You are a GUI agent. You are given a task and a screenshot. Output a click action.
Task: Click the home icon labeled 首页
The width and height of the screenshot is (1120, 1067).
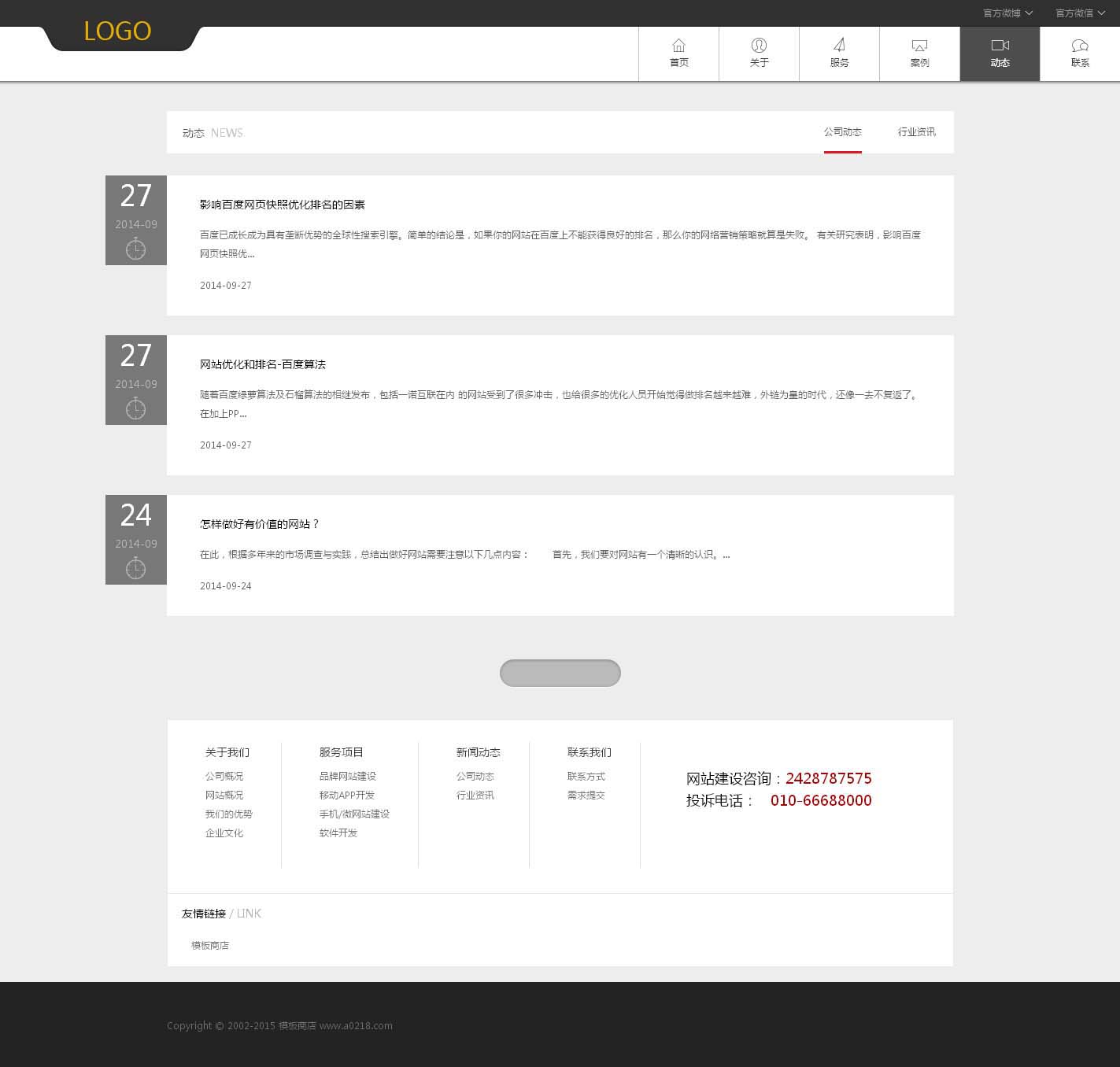(678, 46)
